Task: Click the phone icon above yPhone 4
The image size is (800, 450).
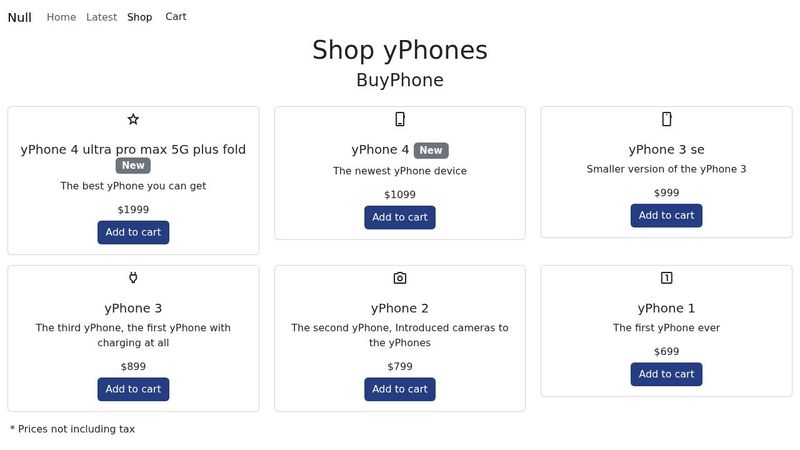Action: point(400,119)
